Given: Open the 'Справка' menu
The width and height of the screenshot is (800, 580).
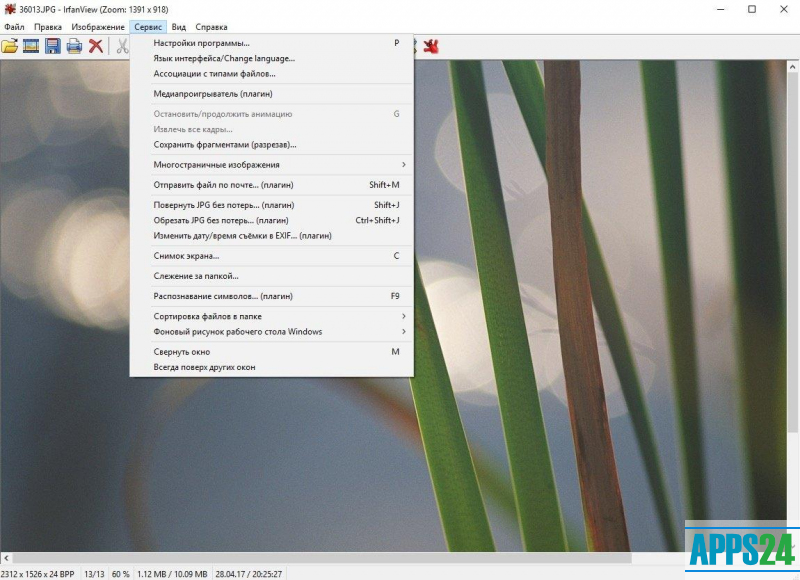Looking at the screenshot, I should click(211, 27).
